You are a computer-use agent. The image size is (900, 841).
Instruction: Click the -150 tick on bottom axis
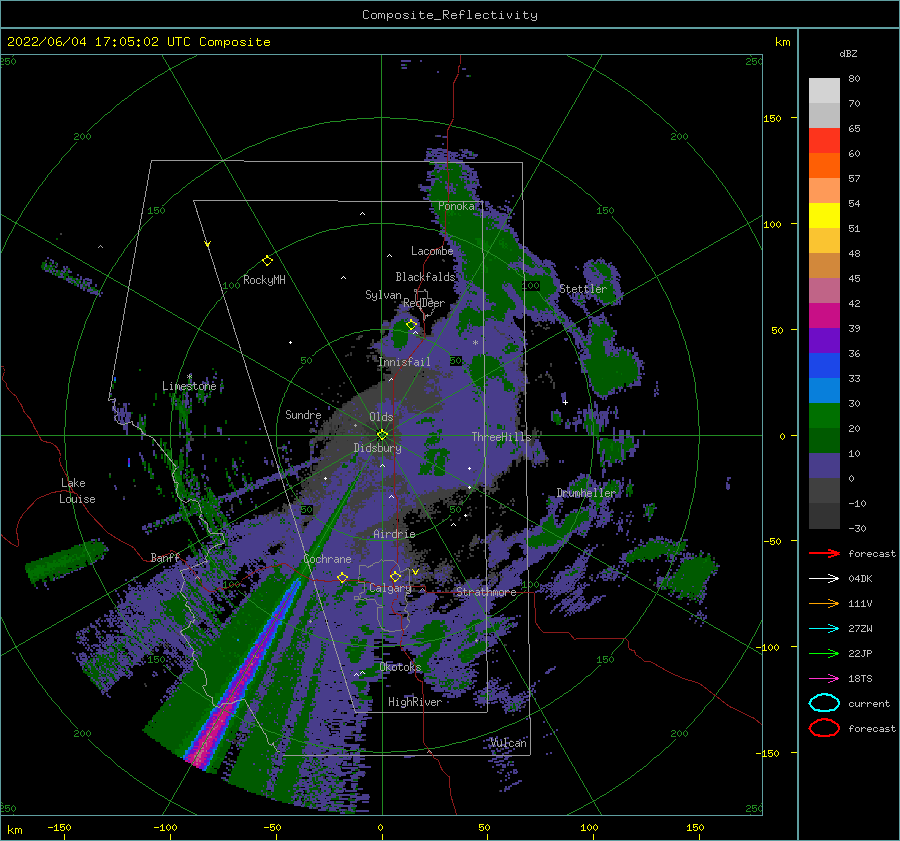click(x=60, y=828)
